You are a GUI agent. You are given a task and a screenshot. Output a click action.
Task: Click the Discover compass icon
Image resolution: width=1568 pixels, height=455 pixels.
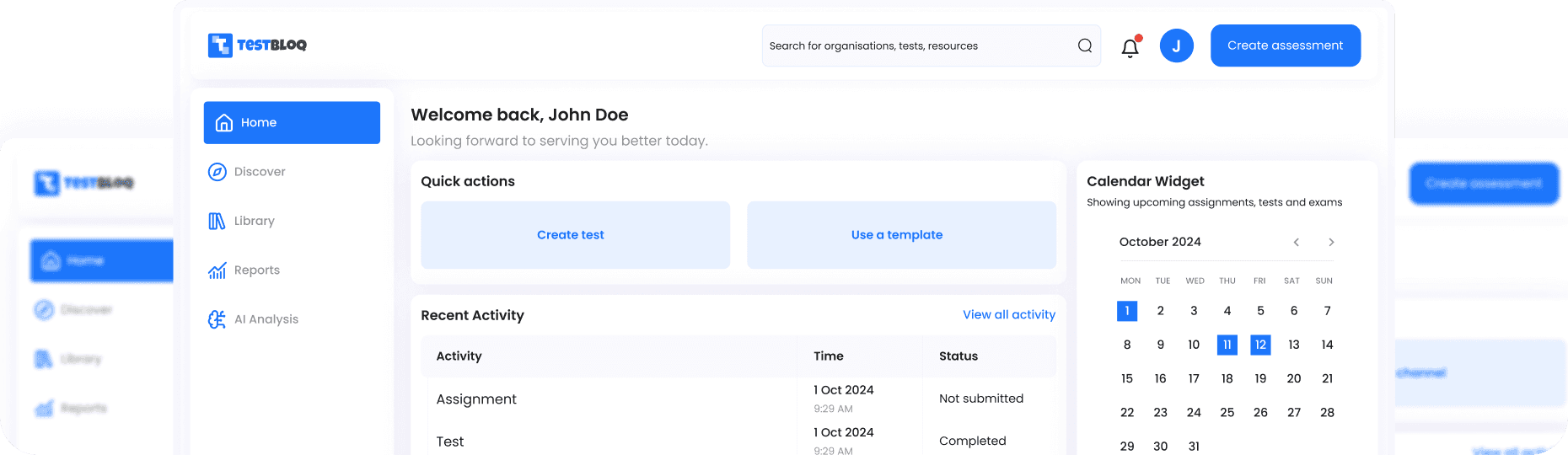[217, 172]
